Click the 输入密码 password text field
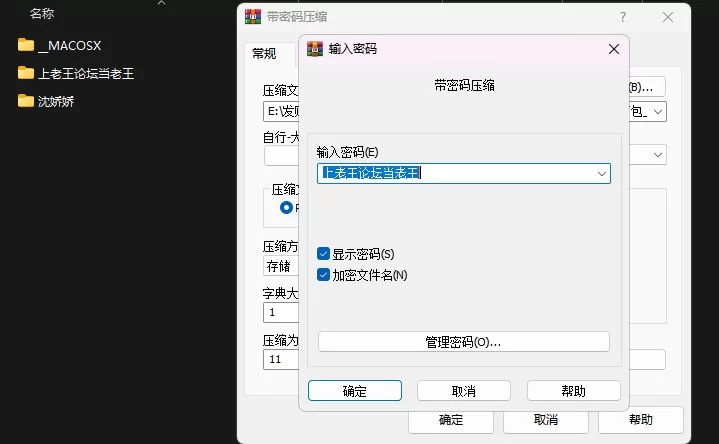Viewport: 719px width, 444px height. click(x=455, y=173)
